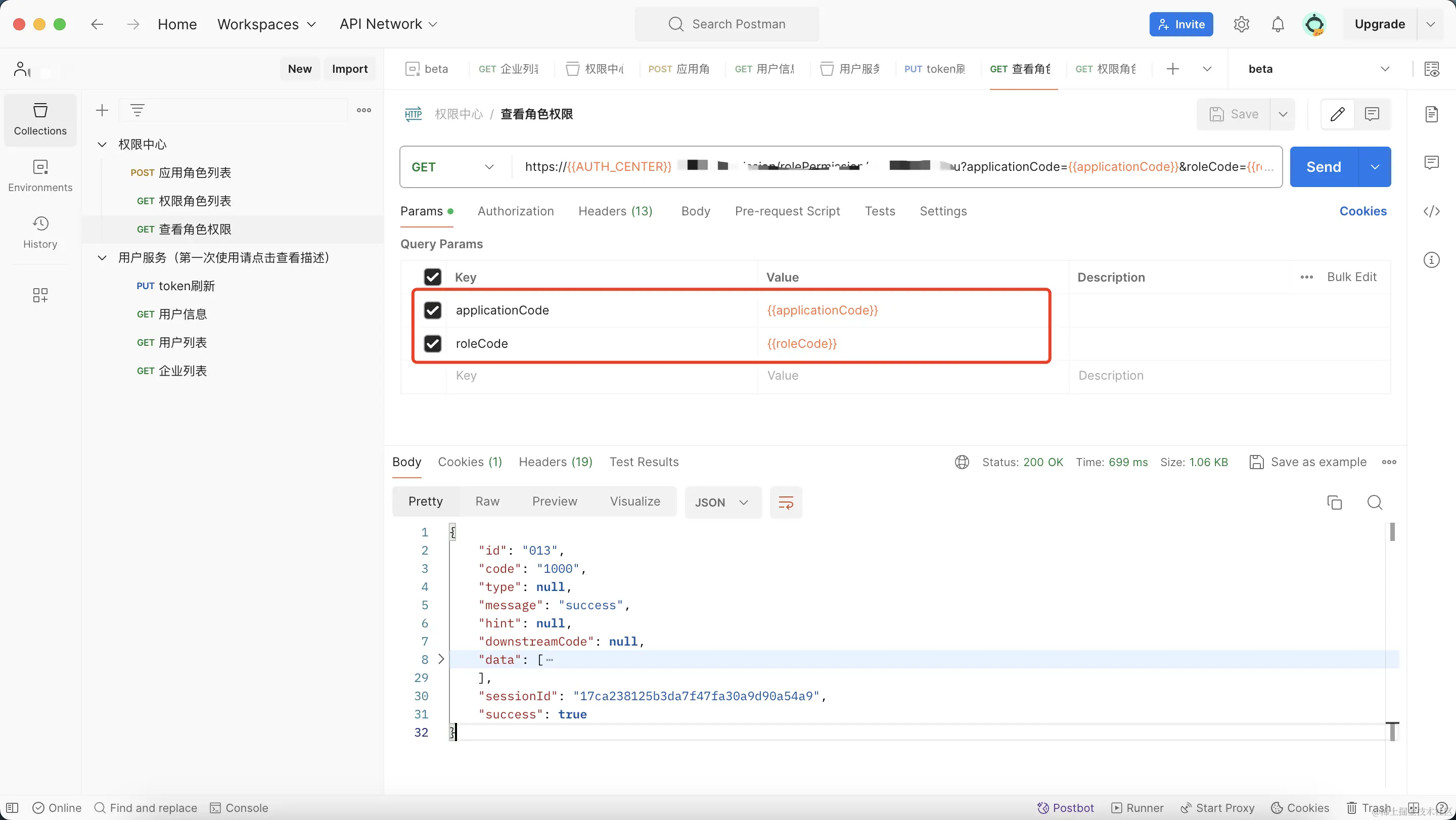1456x820 pixels.
Task: Click the Cookies link
Action: (1362, 211)
